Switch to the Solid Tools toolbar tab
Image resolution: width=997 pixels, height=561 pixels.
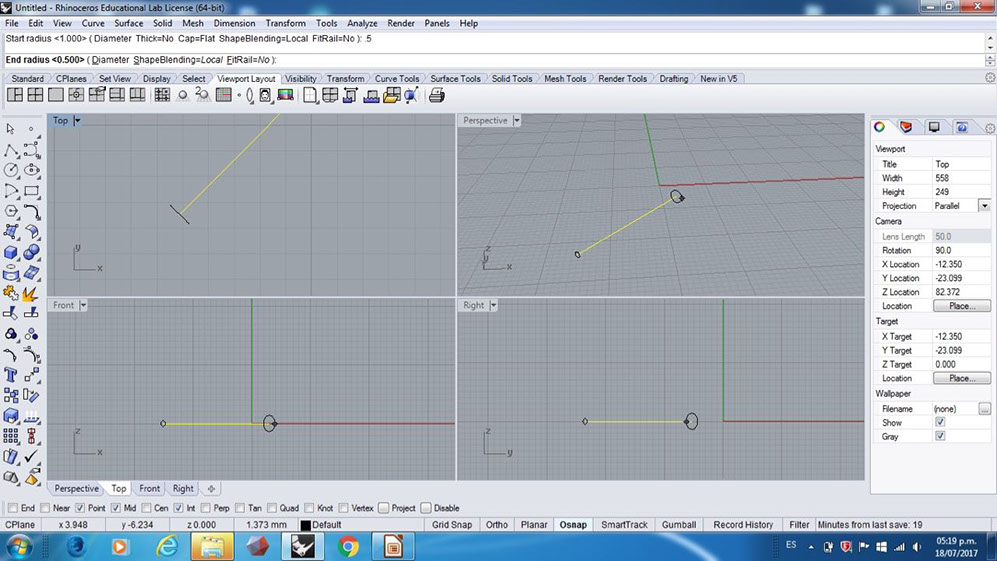pyautogui.click(x=512, y=79)
